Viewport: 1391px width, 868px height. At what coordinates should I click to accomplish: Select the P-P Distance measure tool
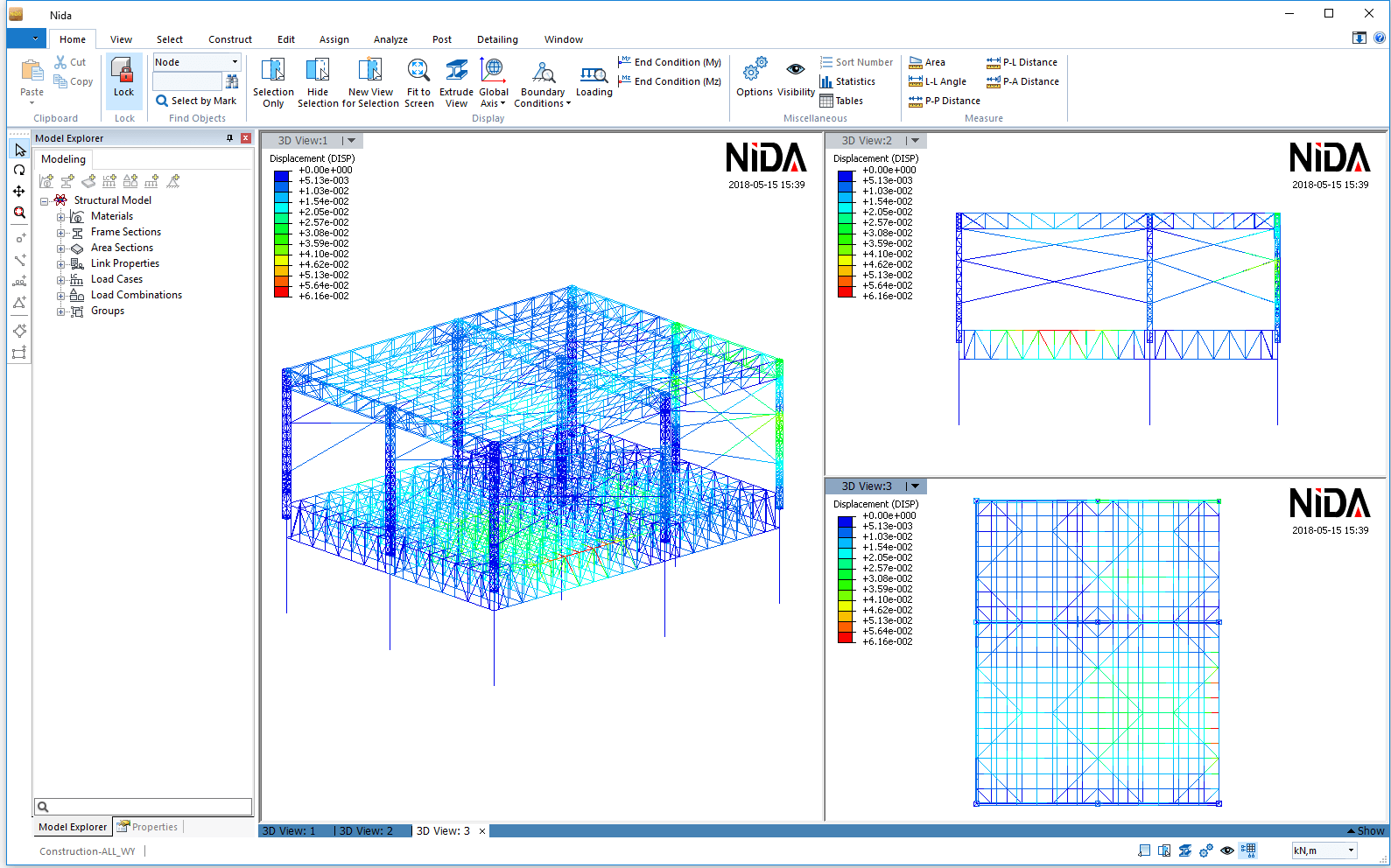(945, 101)
